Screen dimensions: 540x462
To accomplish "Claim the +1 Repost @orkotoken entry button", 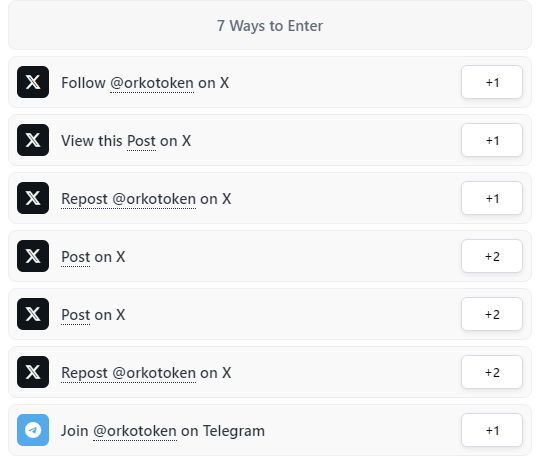I will [492, 198].
